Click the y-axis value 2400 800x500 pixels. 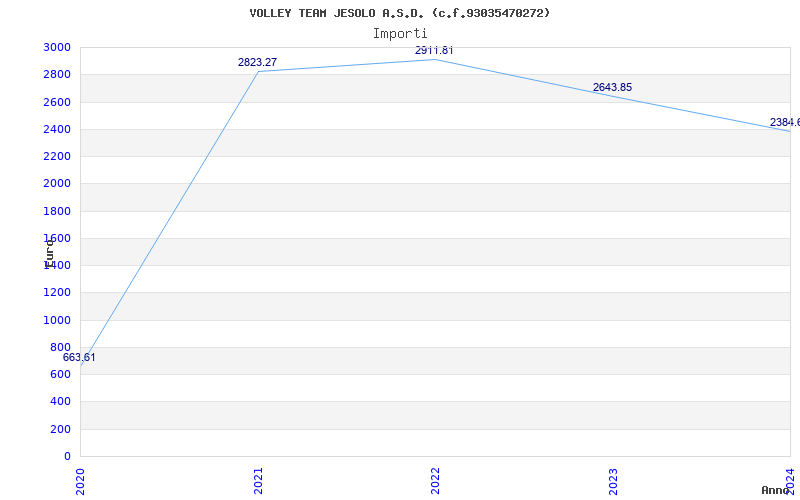57,129
